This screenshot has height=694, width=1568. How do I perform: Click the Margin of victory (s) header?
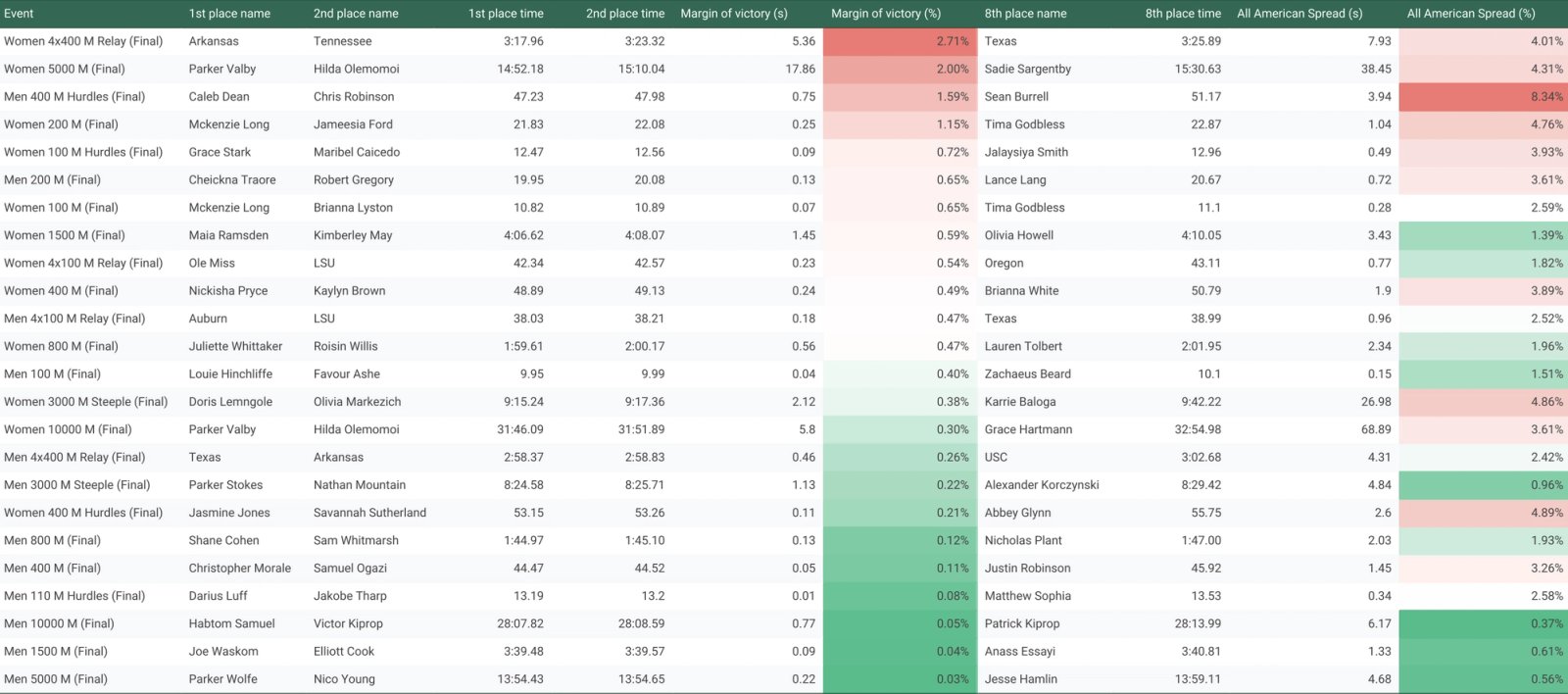tap(734, 14)
